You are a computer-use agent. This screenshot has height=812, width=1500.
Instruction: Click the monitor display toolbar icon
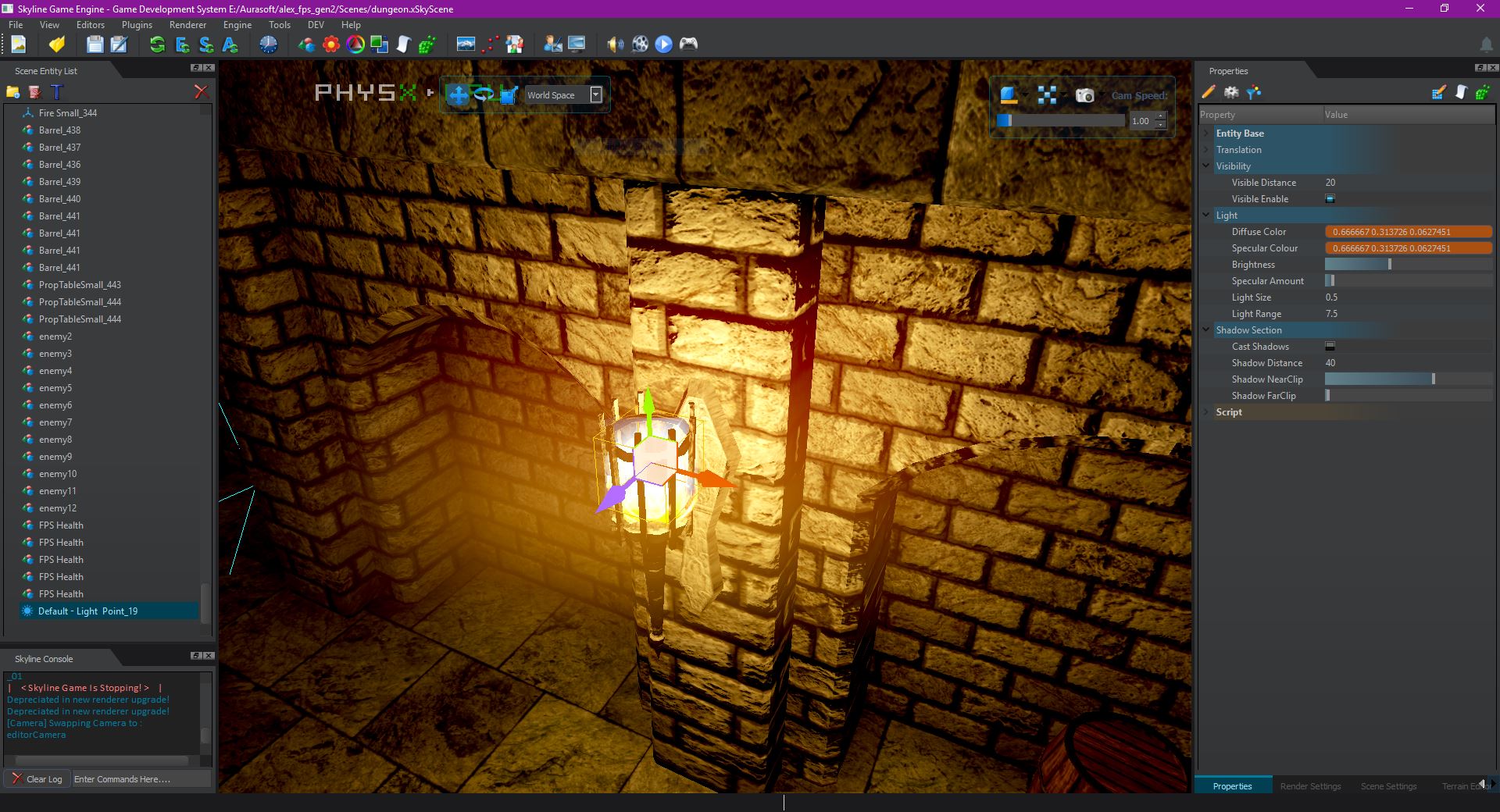(577, 45)
